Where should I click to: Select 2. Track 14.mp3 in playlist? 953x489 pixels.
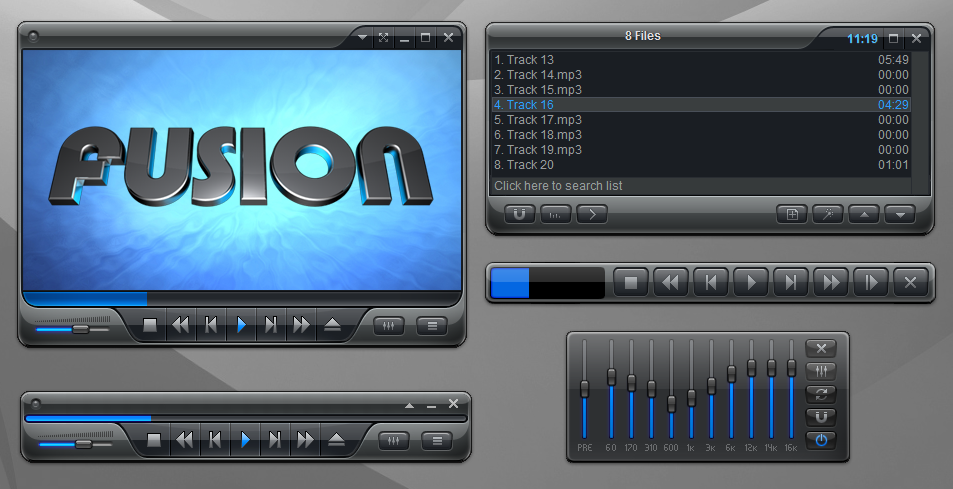[x=701, y=75]
